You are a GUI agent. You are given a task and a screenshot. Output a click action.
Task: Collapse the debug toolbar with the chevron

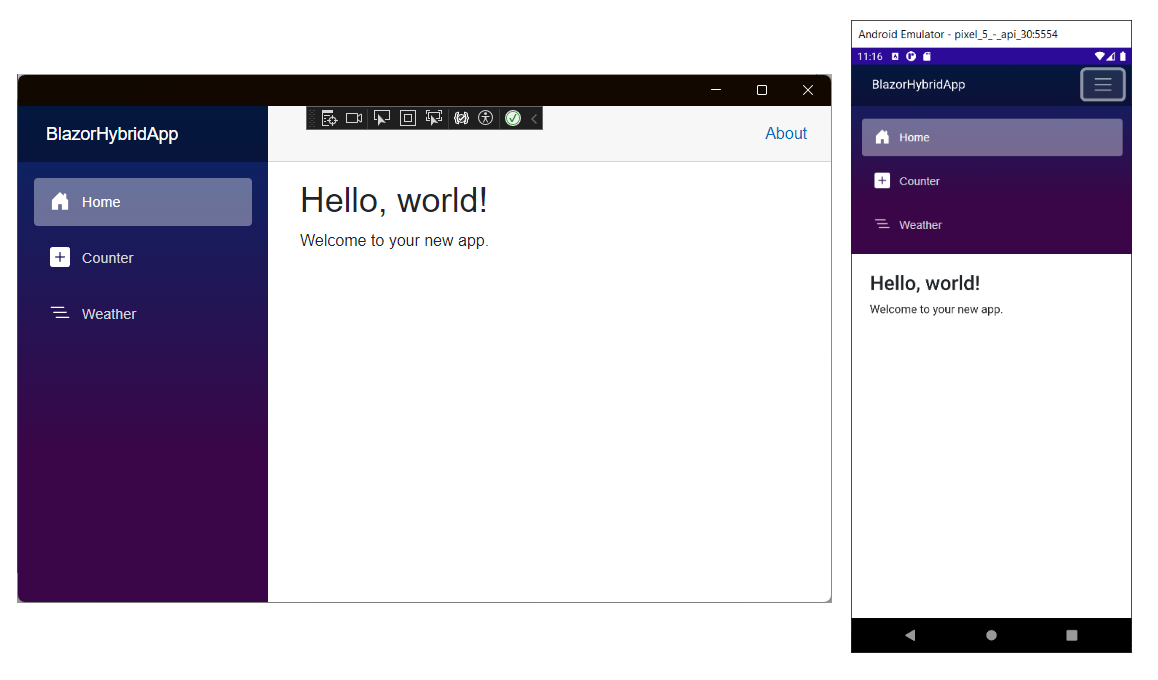532,117
